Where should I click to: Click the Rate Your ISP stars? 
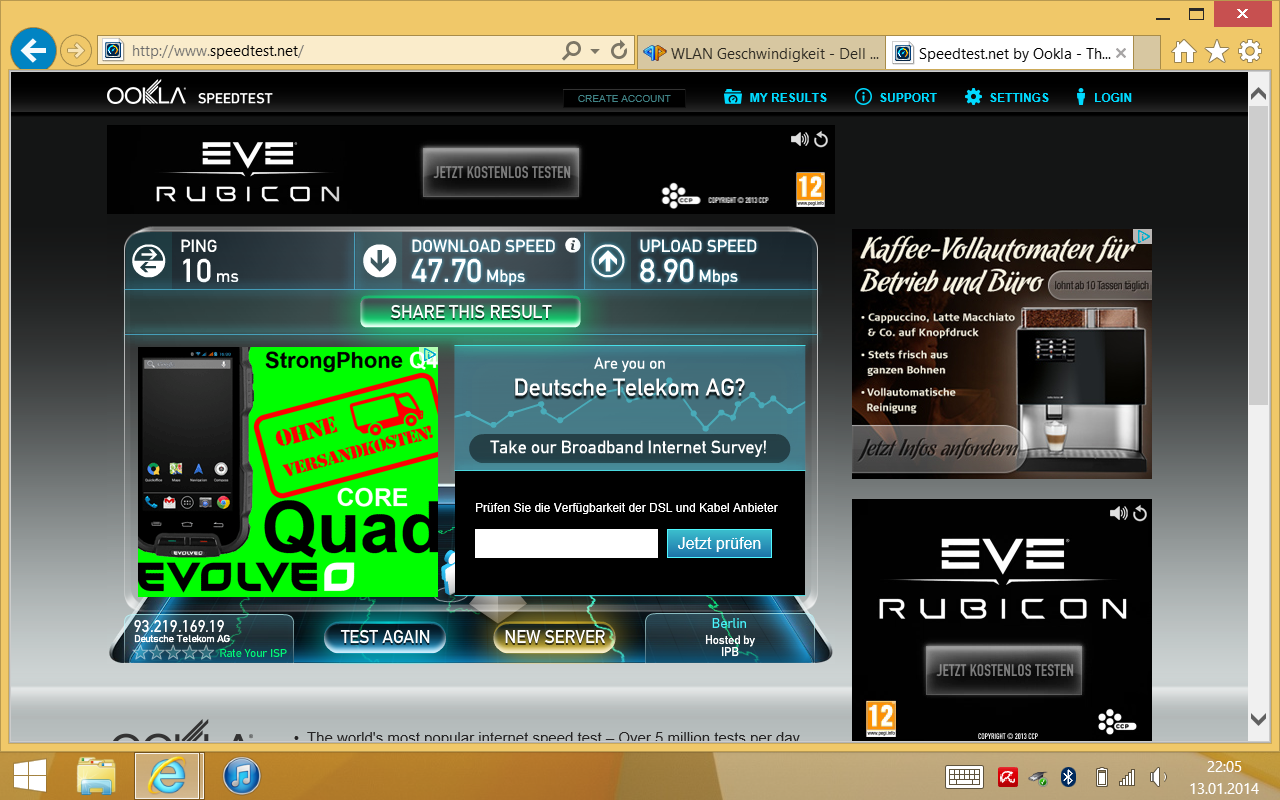tap(174, 653)
